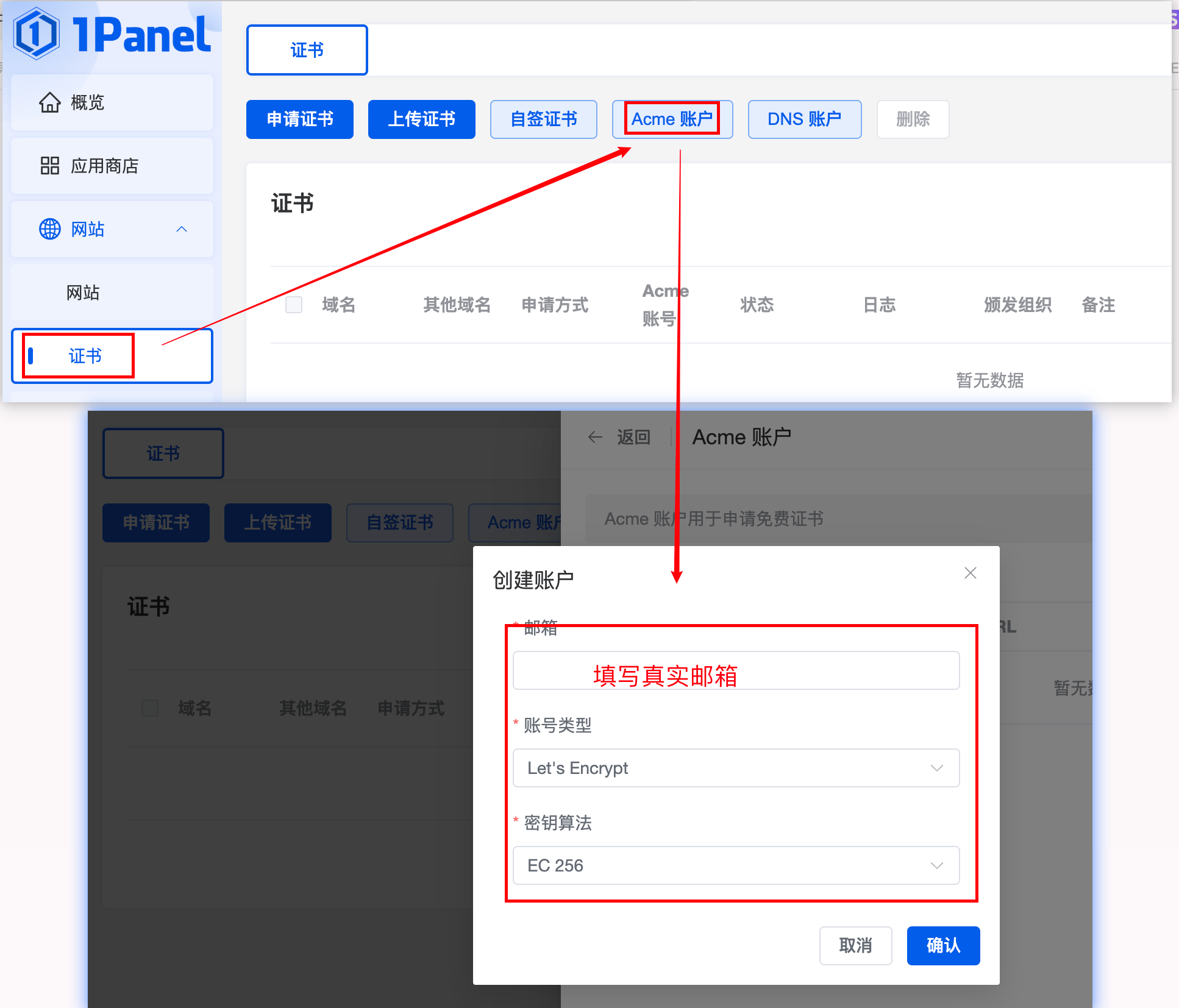This screenshot has width=1179, height=1008.
Task: Close the 创建账户 dialog with X
Action: 971,573
